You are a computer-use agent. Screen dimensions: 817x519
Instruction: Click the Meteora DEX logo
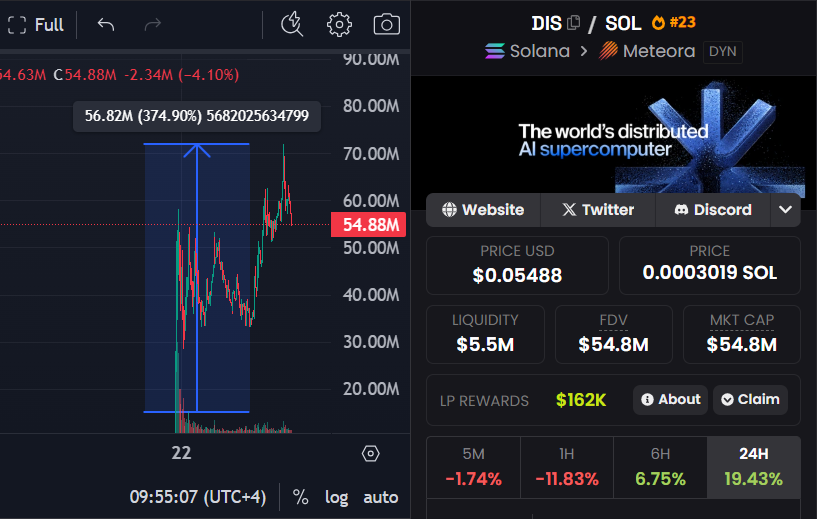point(608,51)
